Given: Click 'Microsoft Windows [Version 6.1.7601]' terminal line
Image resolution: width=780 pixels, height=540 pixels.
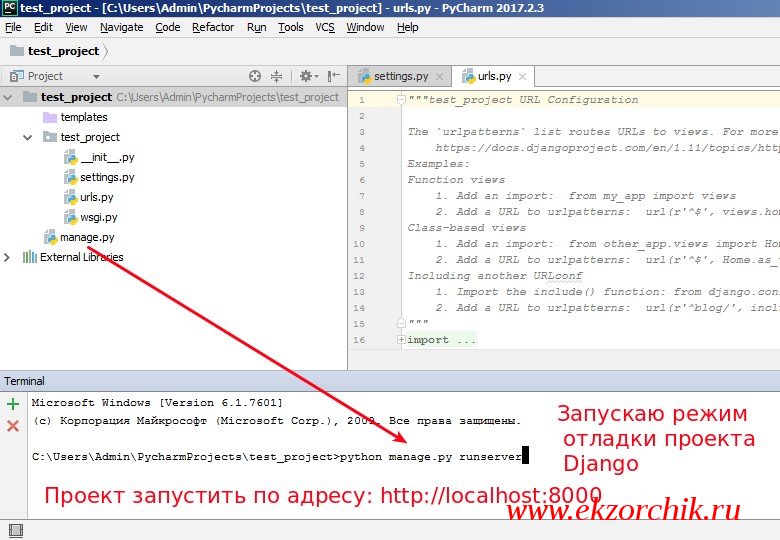Looking at the screenshot, I should (157, 403).
